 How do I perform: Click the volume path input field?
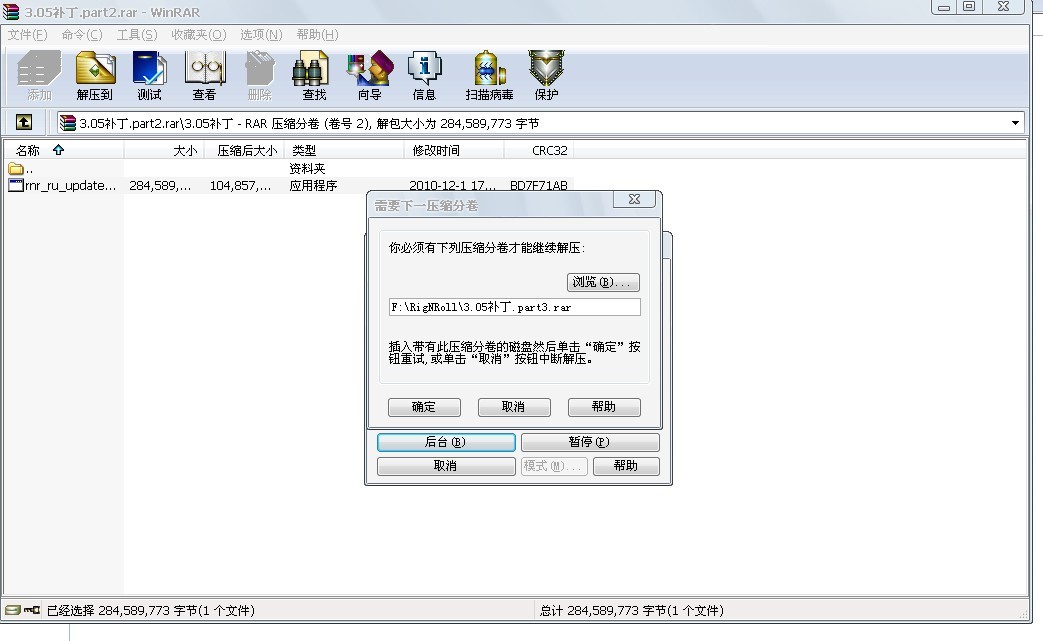click(x=515, y=307)
